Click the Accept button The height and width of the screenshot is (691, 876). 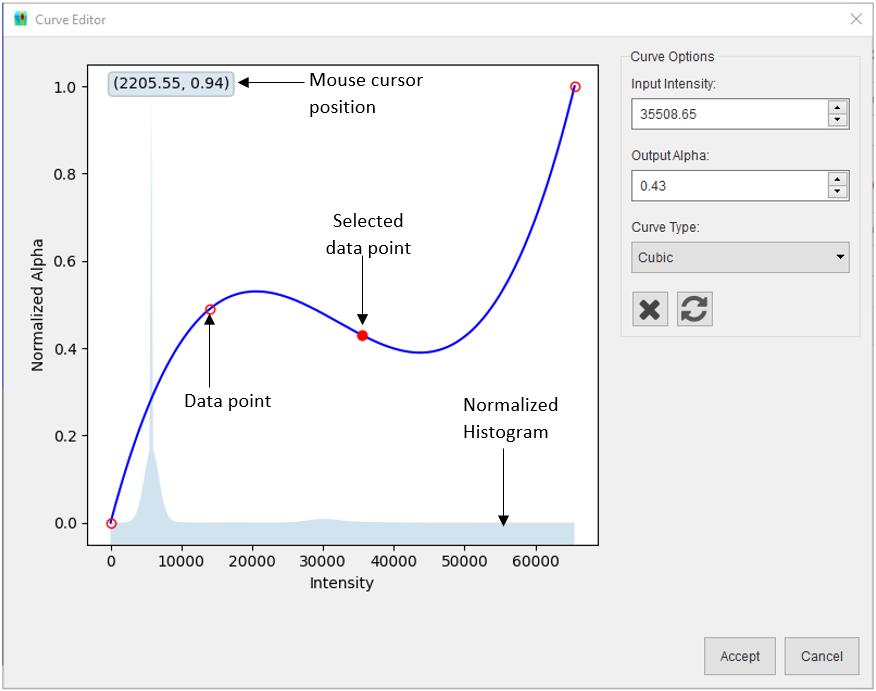click(x=740, y=656)
